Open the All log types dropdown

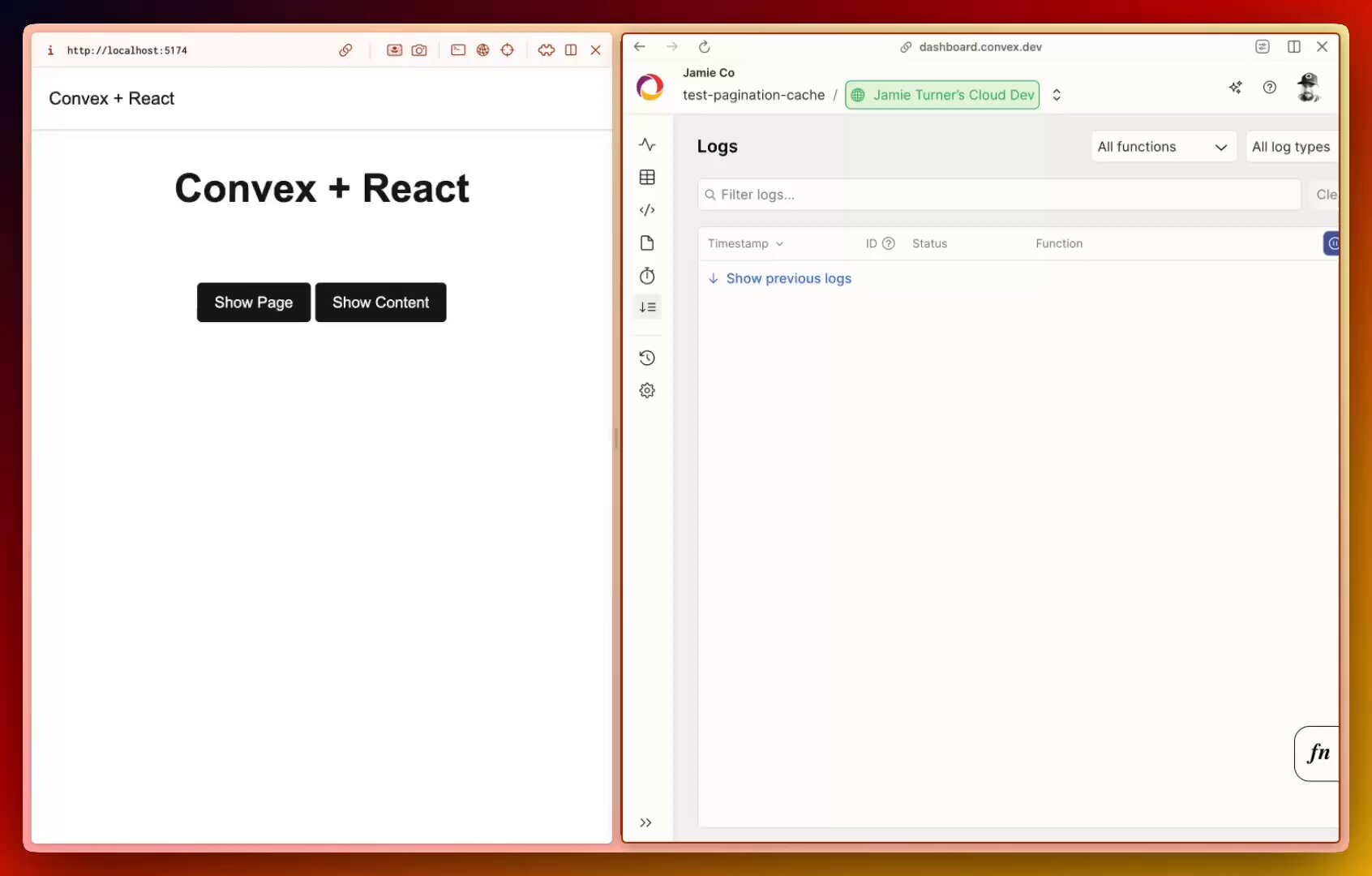1292,147
